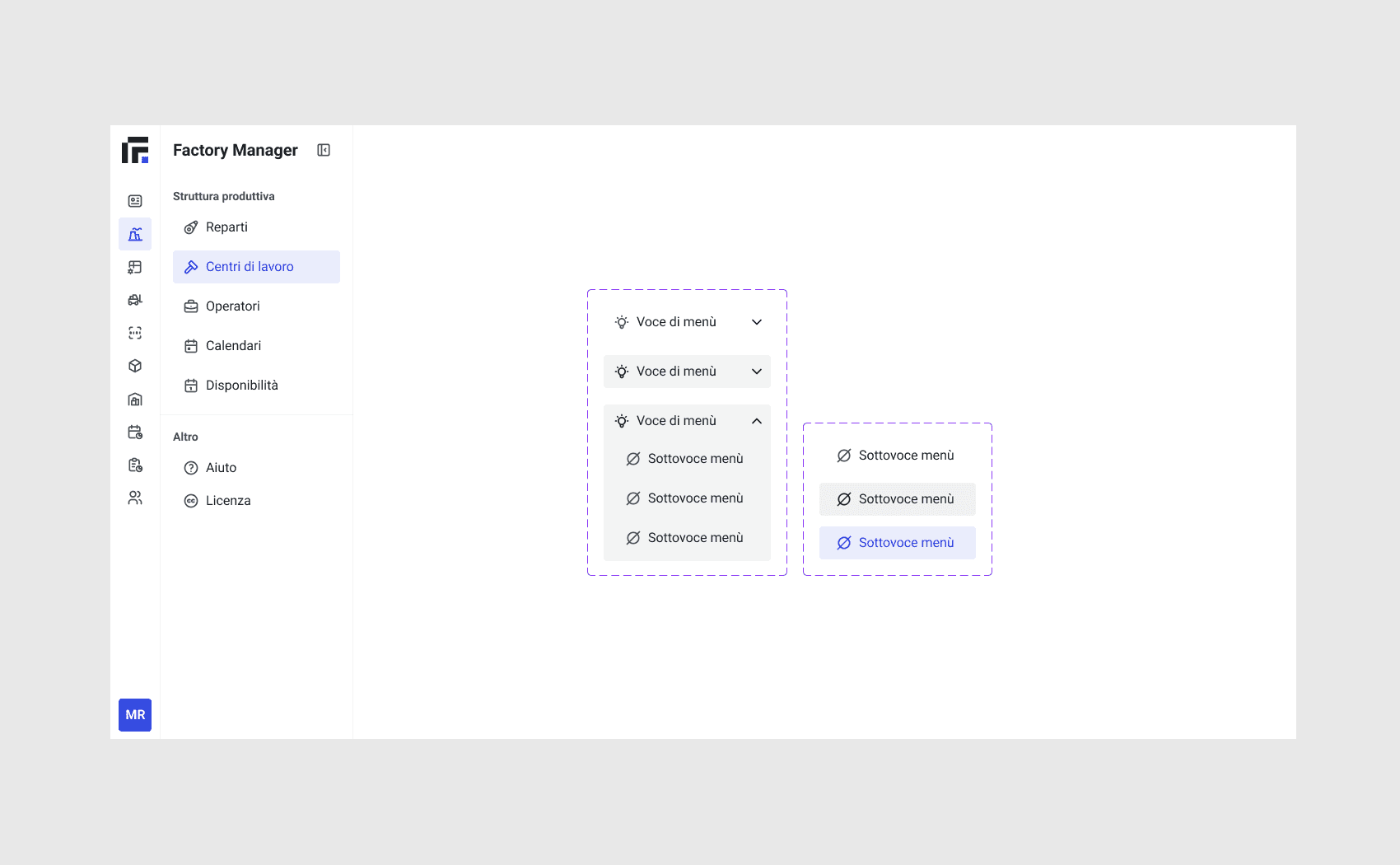
Task: Open the Operatori menu item
Action: tap(256, 306)
